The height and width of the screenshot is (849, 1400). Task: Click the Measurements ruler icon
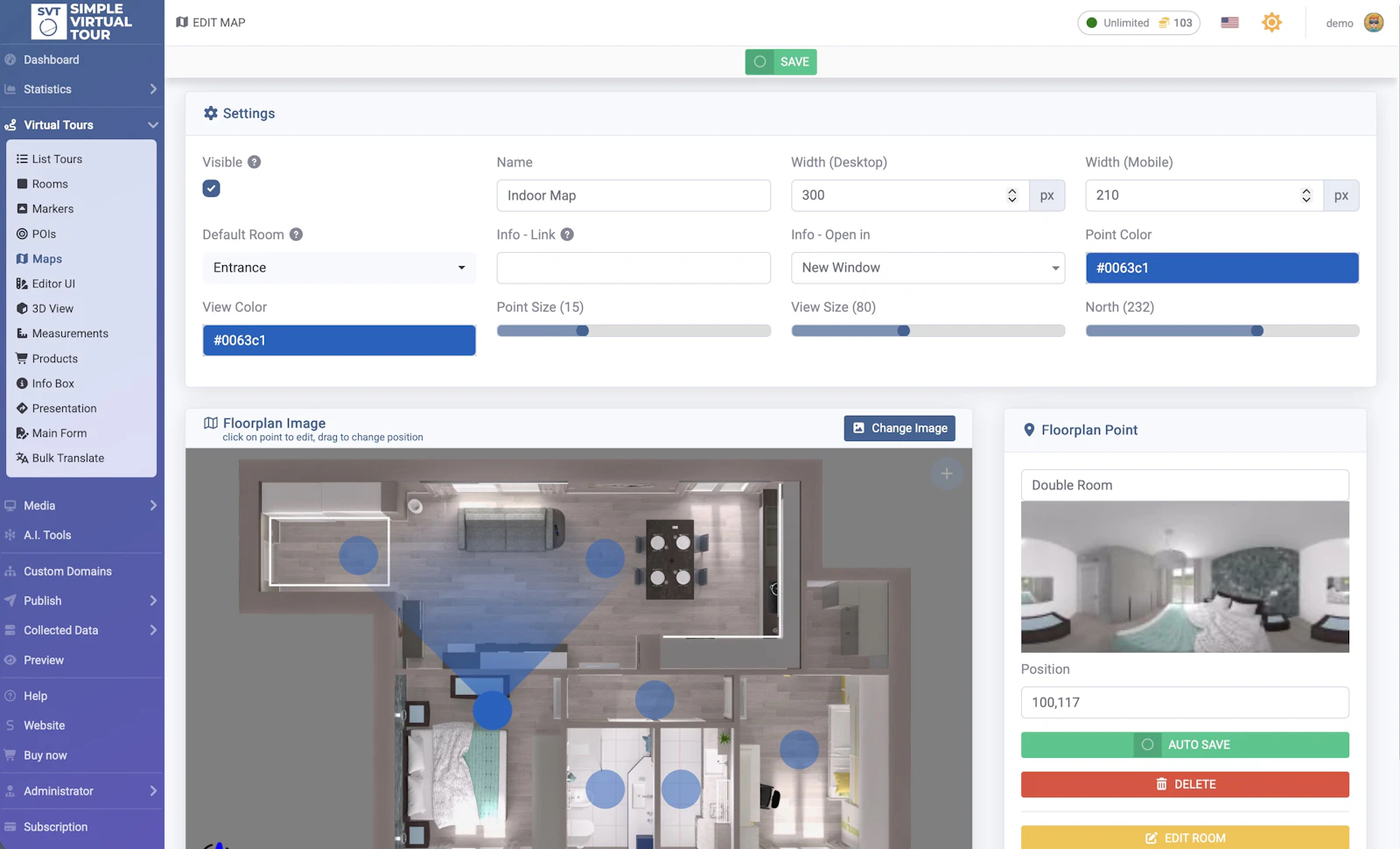point(22,333)
